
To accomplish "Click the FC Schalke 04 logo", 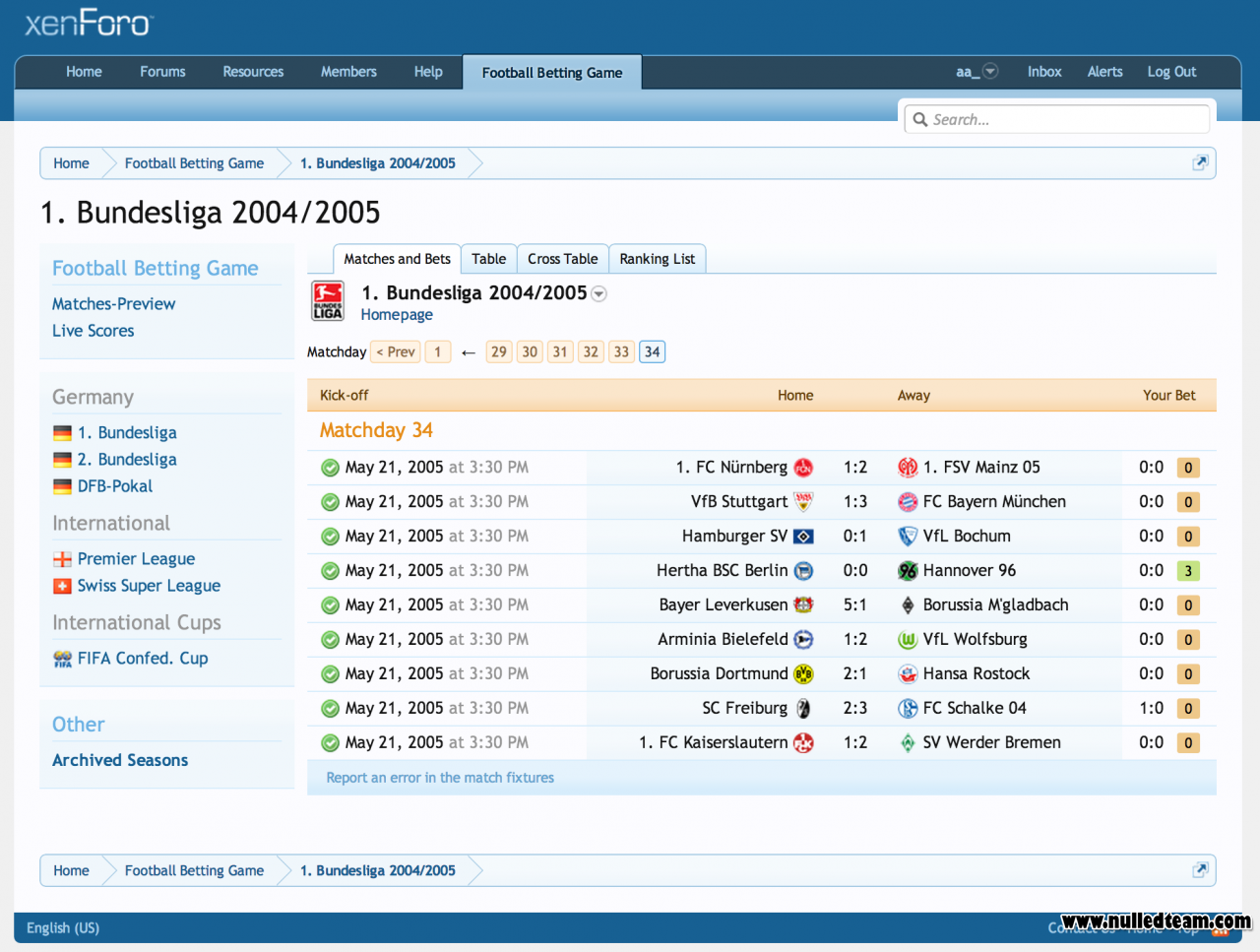I will (908, 709).
